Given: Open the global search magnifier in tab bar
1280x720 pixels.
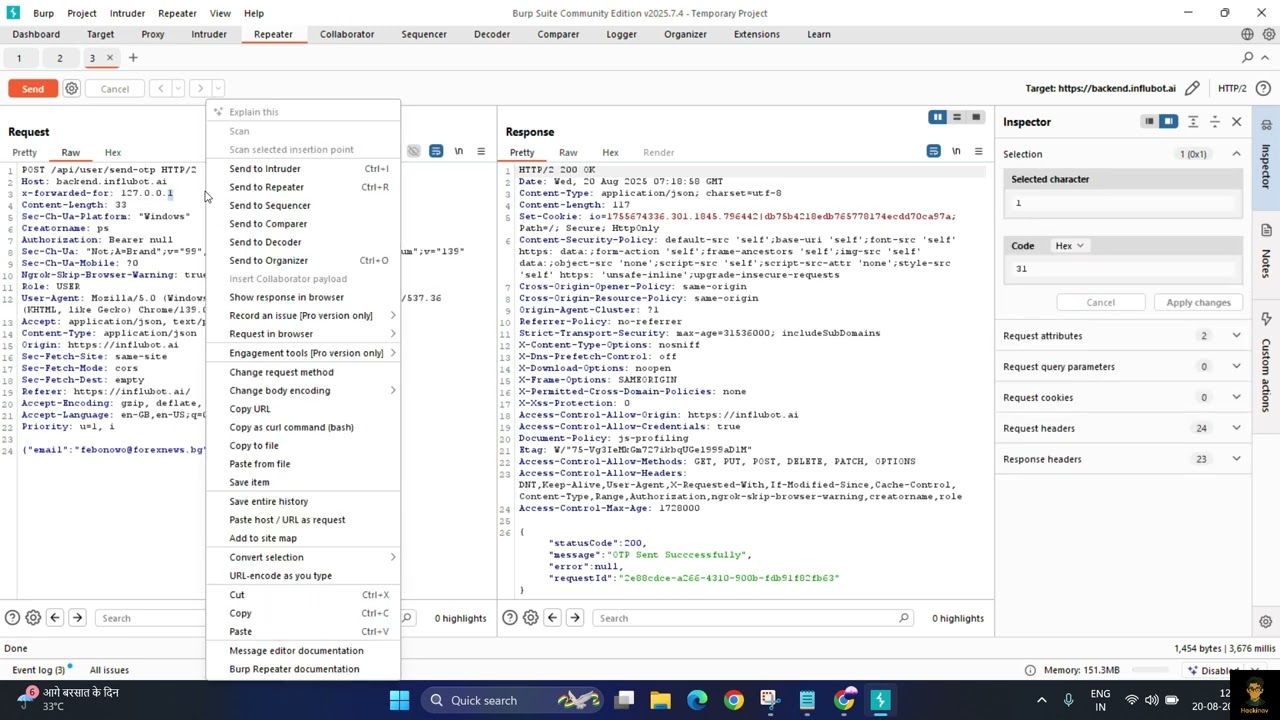Looking at the screenshot, I should point(1247,57).
